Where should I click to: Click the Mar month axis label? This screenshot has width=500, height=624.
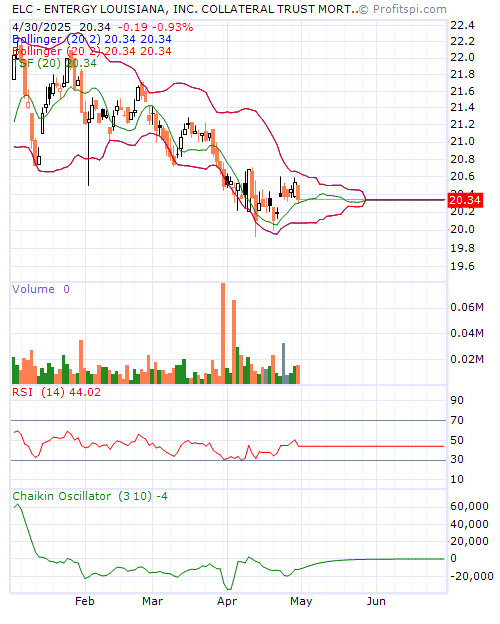(x=152, y=601)
